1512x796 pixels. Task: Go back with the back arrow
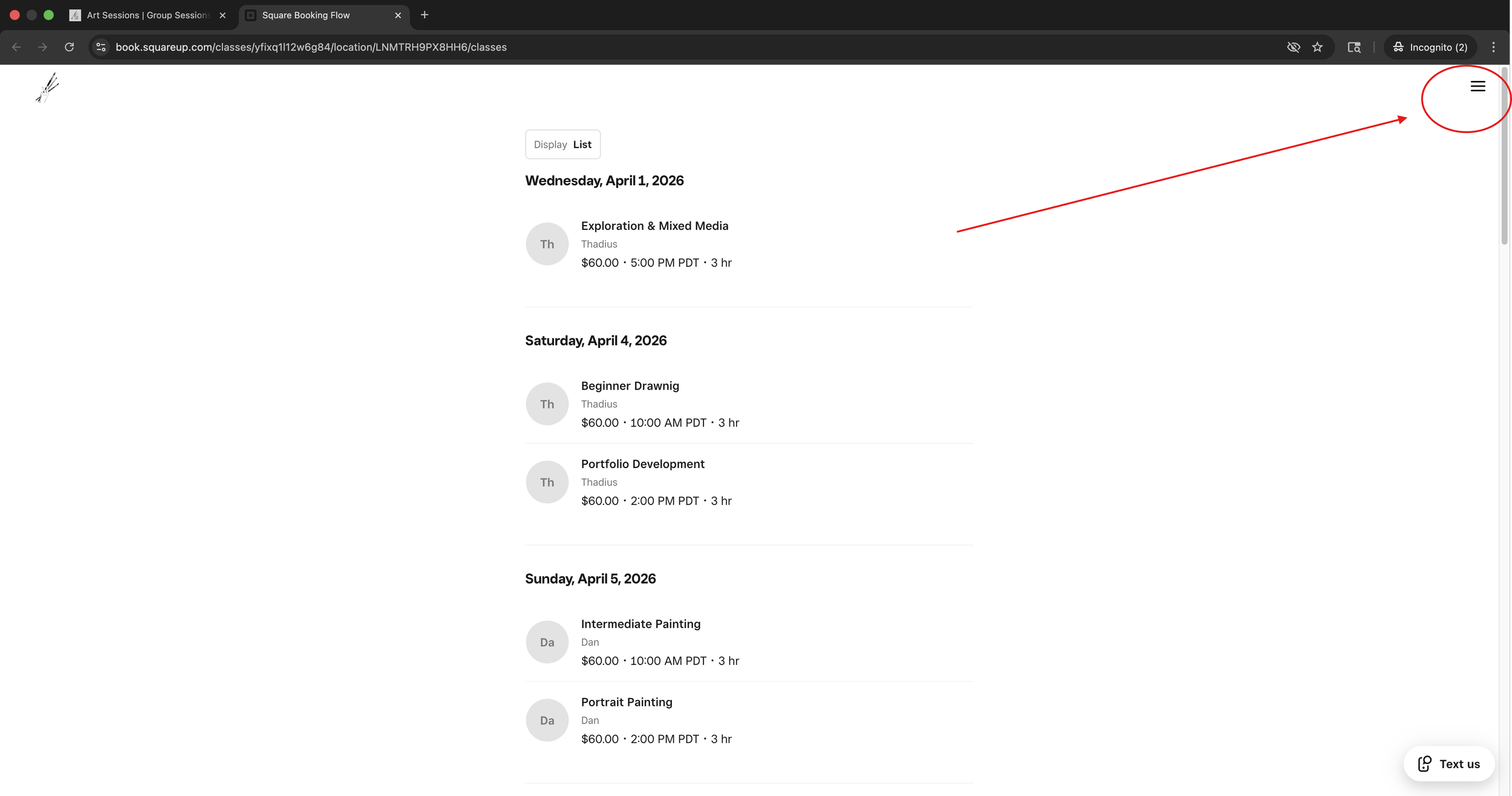[x=16, y=47]
